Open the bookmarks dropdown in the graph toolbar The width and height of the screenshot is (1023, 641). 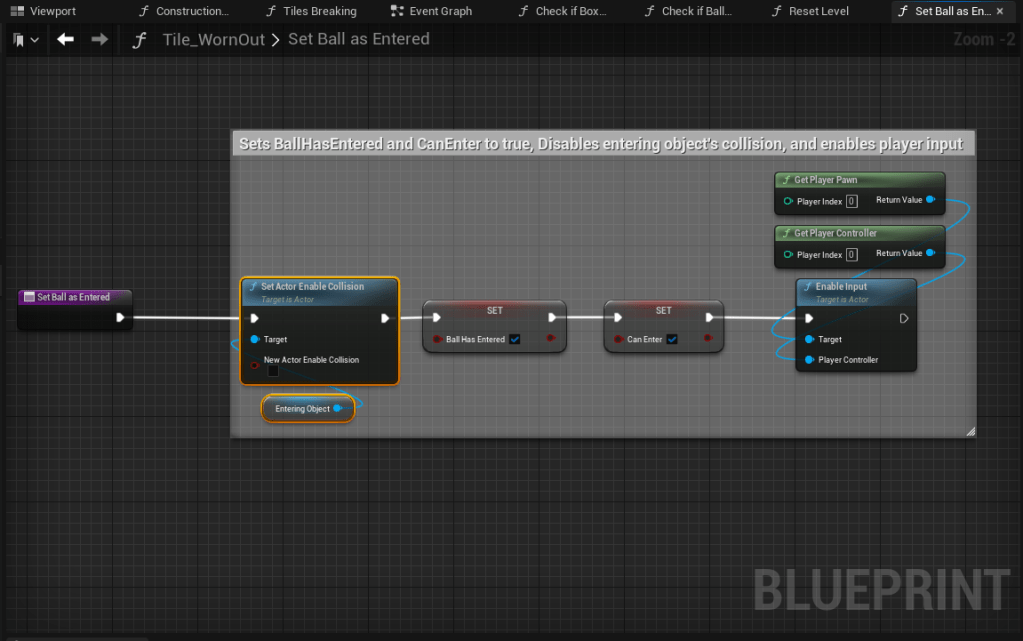[x=26, y=40]
